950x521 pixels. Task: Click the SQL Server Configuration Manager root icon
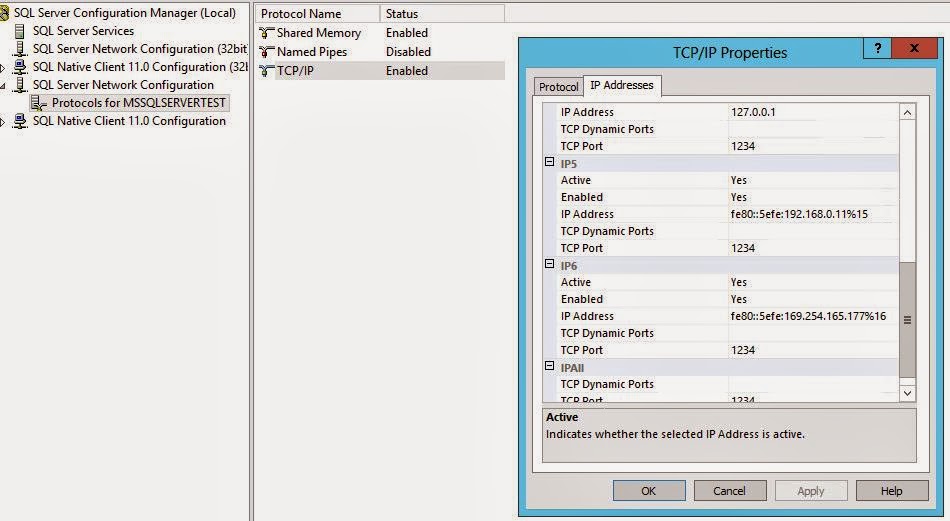4,13
